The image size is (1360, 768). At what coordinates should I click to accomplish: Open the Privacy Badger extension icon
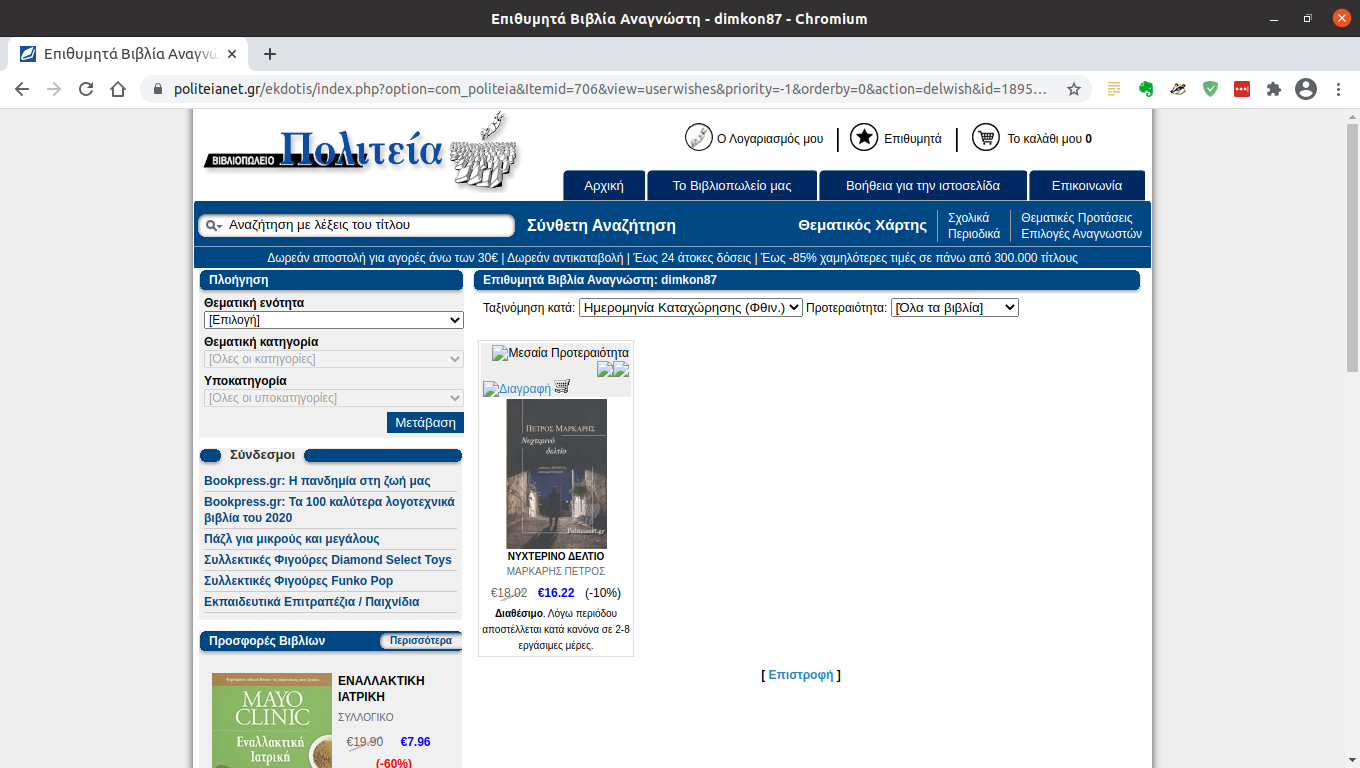click(1178, 89)
